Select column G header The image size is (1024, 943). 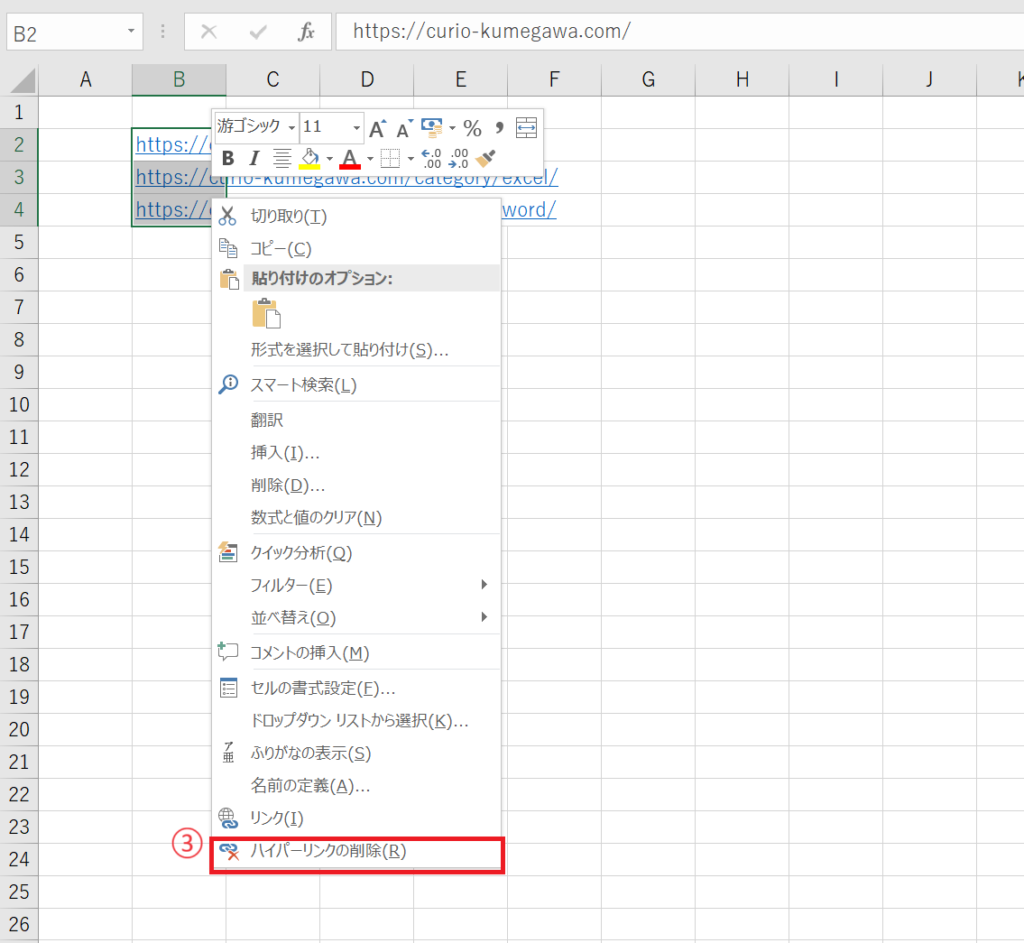click(648, 80)
